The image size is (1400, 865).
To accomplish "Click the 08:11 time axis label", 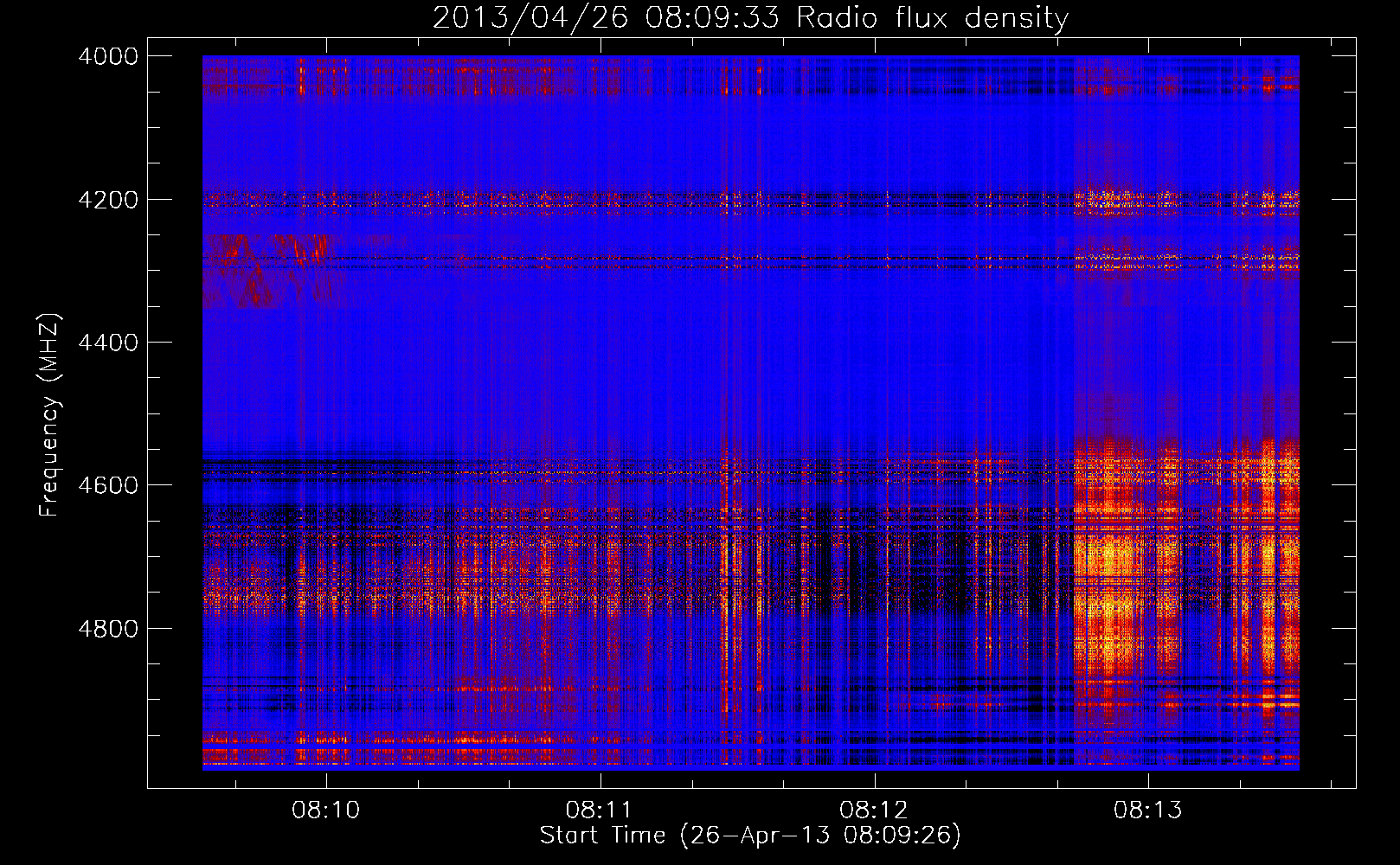I will [600, 811].
